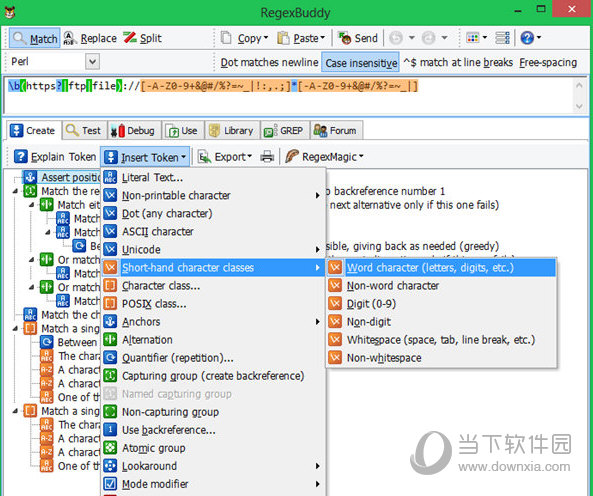Choose Literal Text... menu item
This screenshot has width=593, height=496.
pyautogui.click(x=213, y=177)
